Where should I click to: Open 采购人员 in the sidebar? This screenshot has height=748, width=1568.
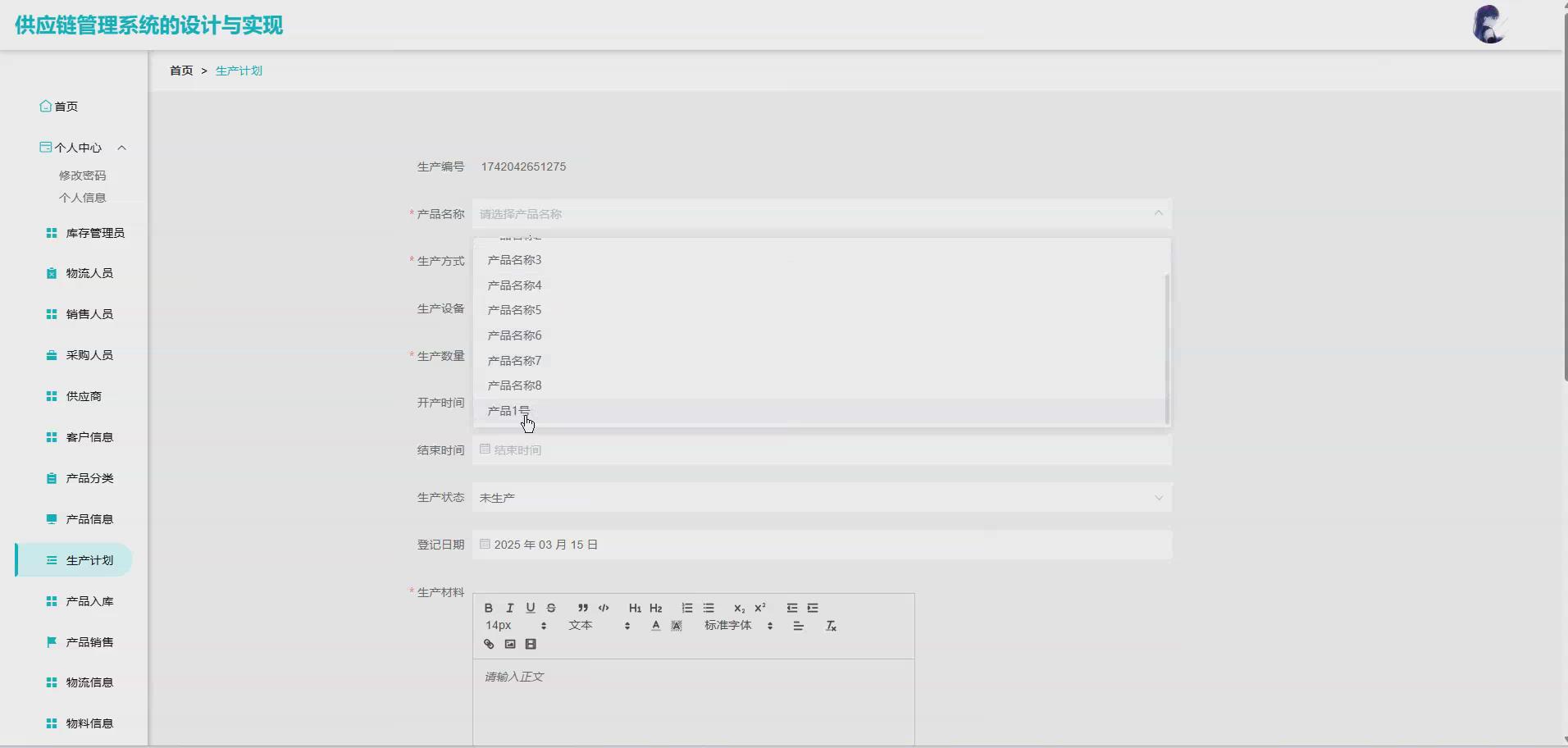click(80, 355)
